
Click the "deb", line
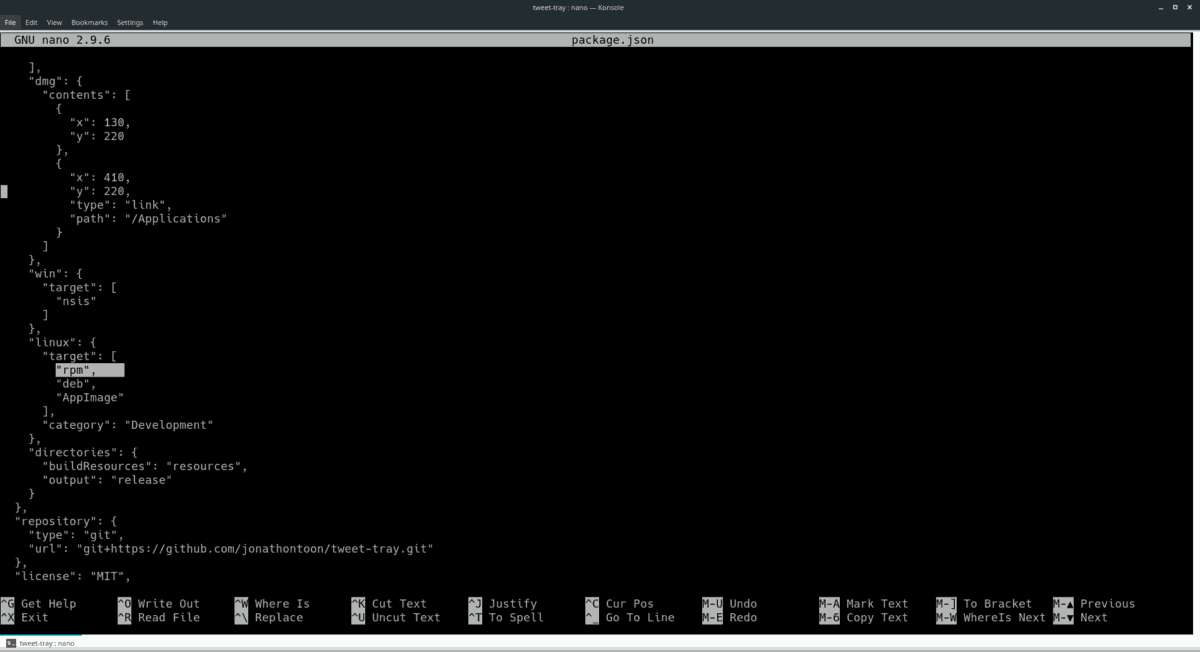[76, 384]
